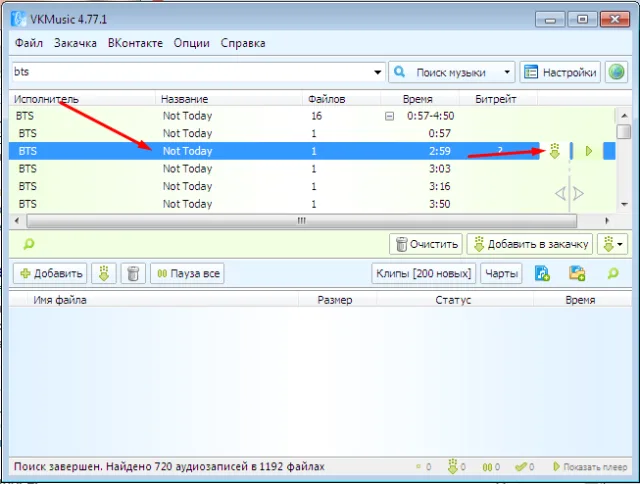Sort by Название column header

[x=229, y=99]
